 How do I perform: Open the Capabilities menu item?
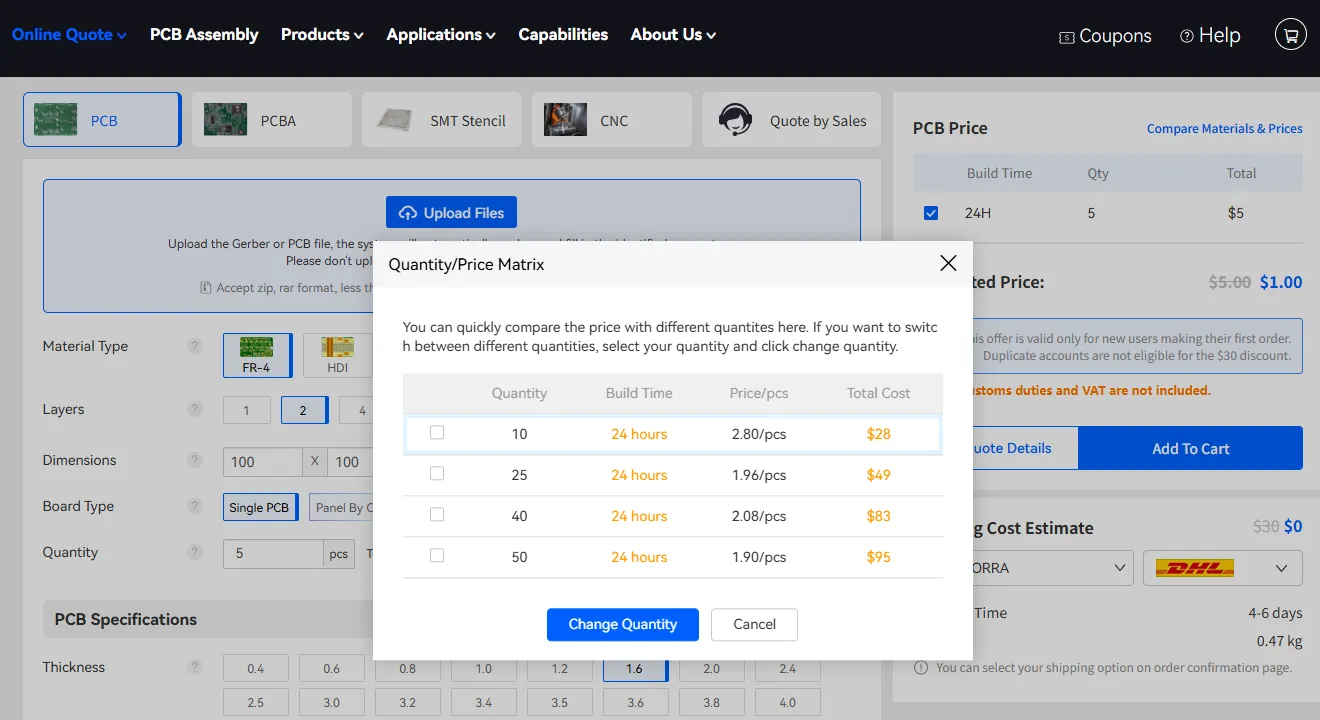coord(563,34)
